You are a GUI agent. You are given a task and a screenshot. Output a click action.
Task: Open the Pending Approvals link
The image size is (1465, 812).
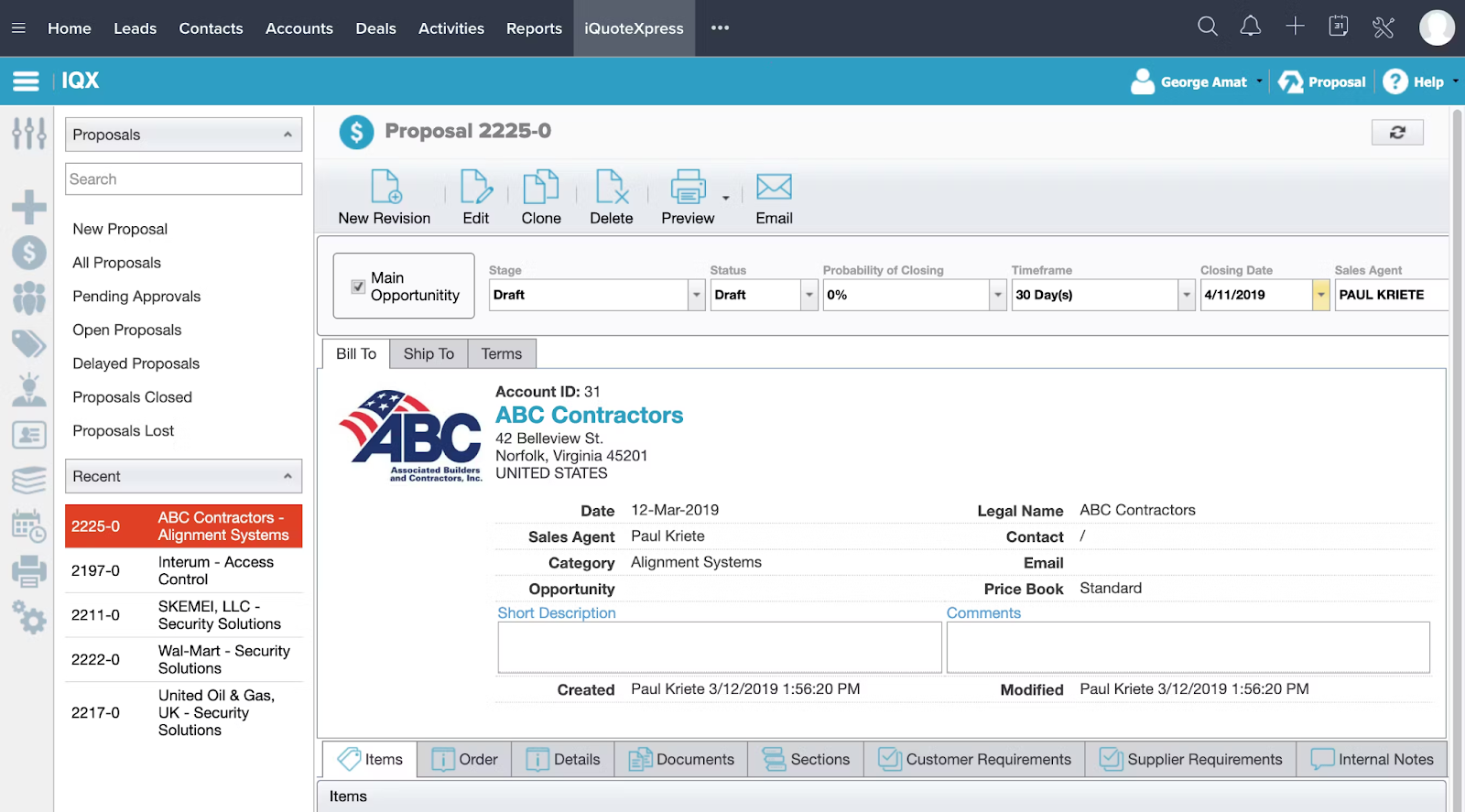[136, 297]
